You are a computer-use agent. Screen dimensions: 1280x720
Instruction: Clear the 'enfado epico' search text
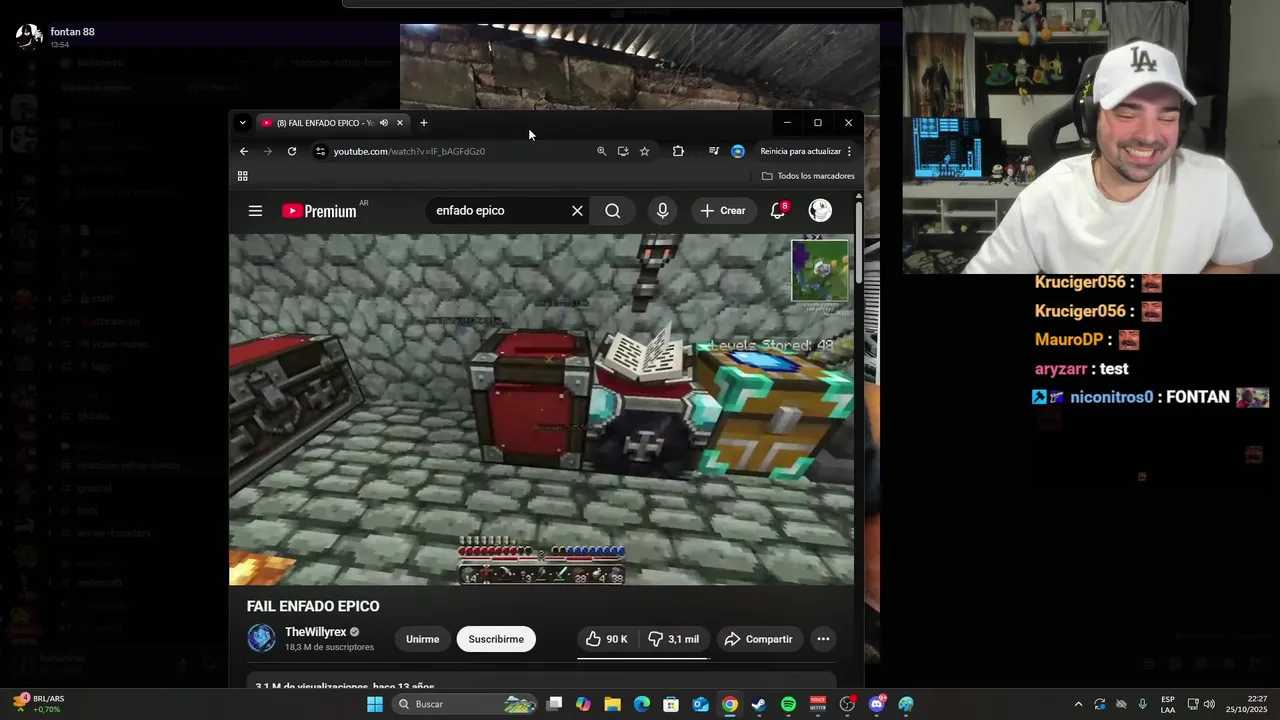(577, 211)
